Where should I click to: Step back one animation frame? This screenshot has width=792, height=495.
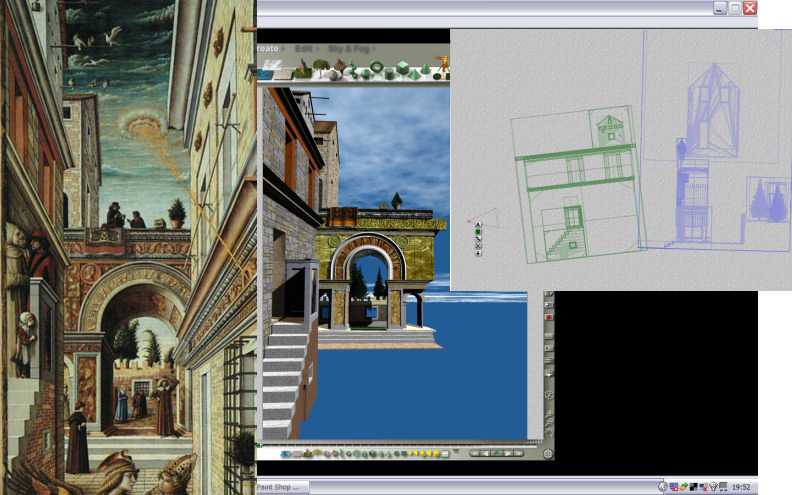pyautogui.click(x=485, y=453)
